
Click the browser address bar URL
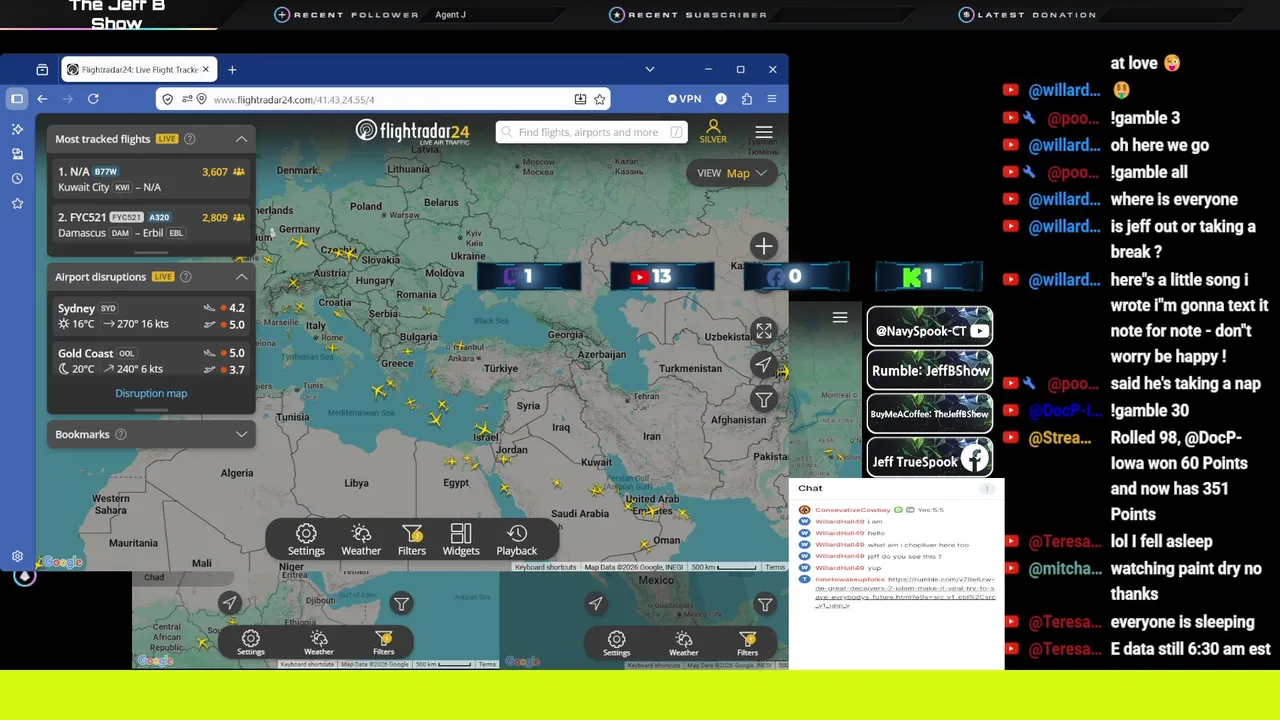294,100
